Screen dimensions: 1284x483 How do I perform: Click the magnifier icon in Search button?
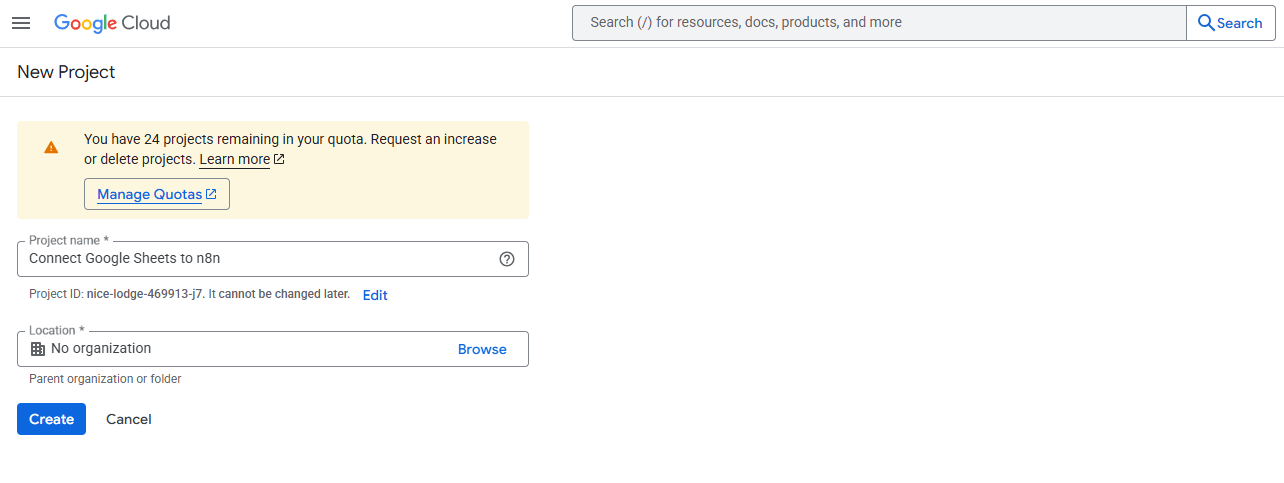(x=1206, y=23)
